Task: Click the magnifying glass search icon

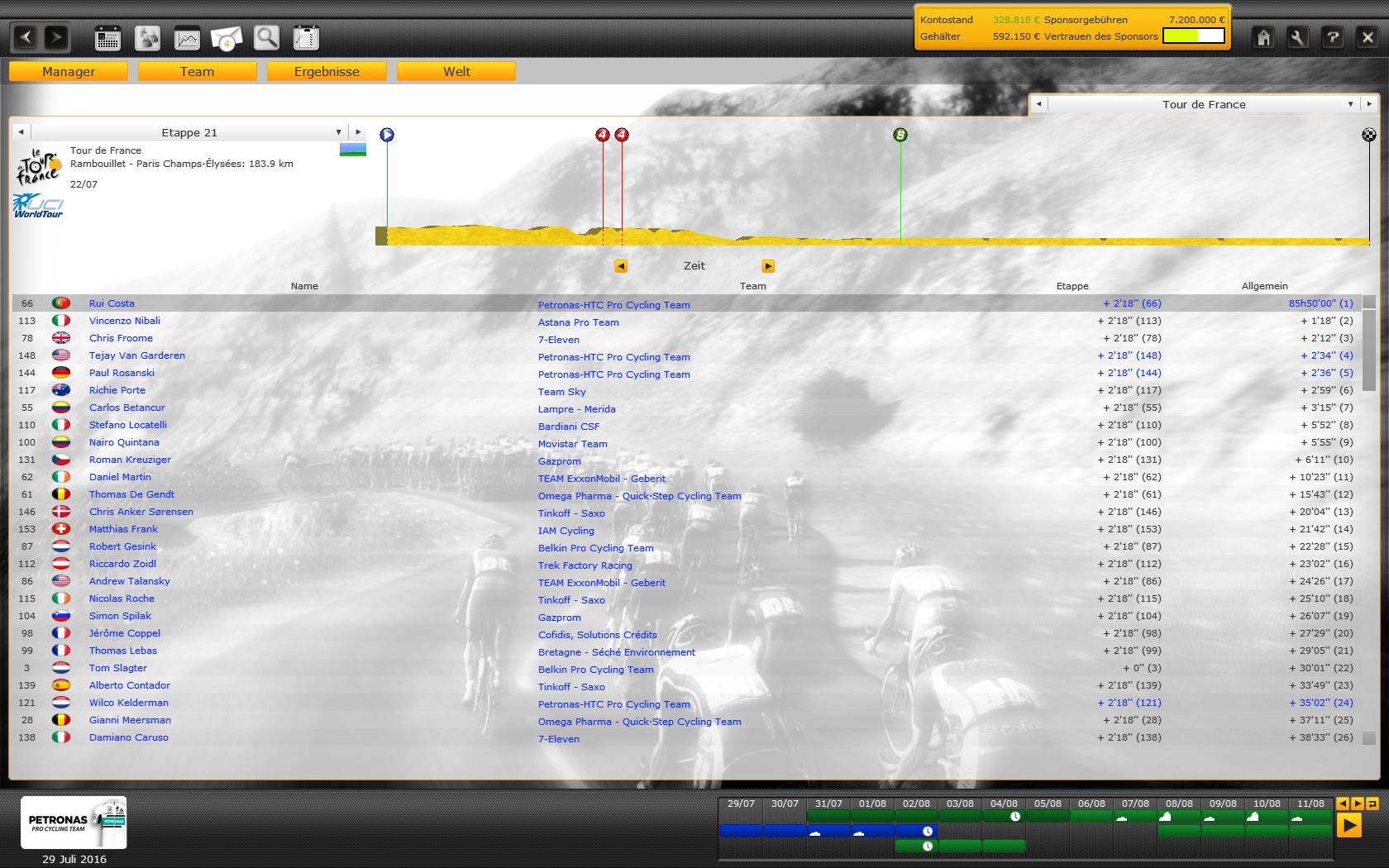Action: 266,38
